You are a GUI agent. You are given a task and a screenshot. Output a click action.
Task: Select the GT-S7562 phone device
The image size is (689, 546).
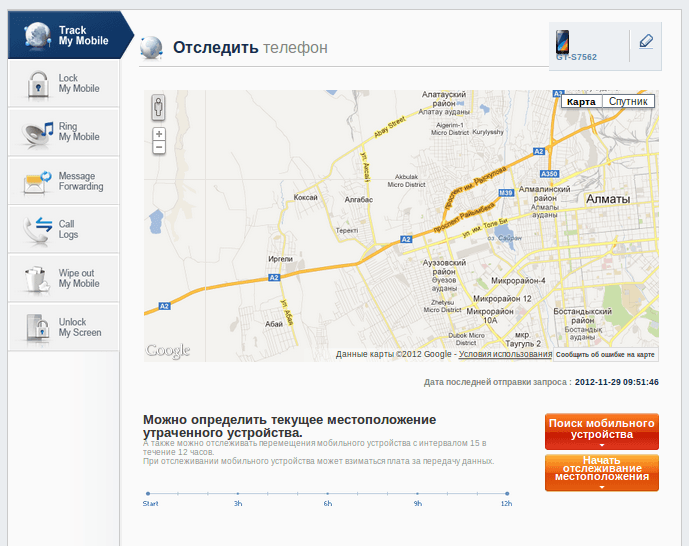(x=576, y=46)
